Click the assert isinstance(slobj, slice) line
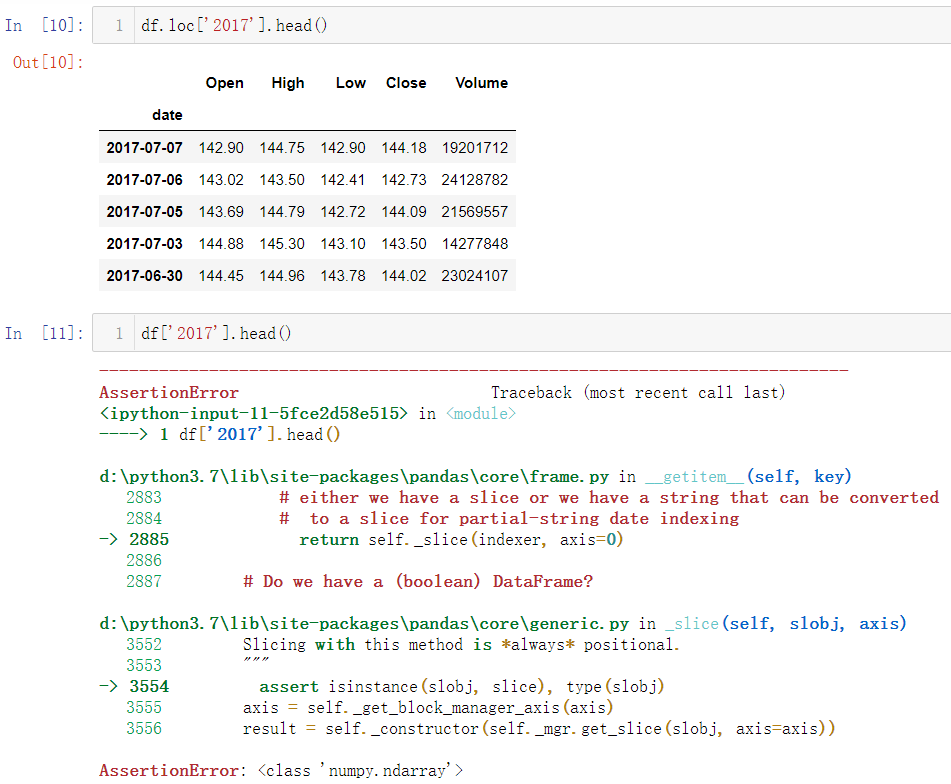951x784 pixels. [462, 686]
